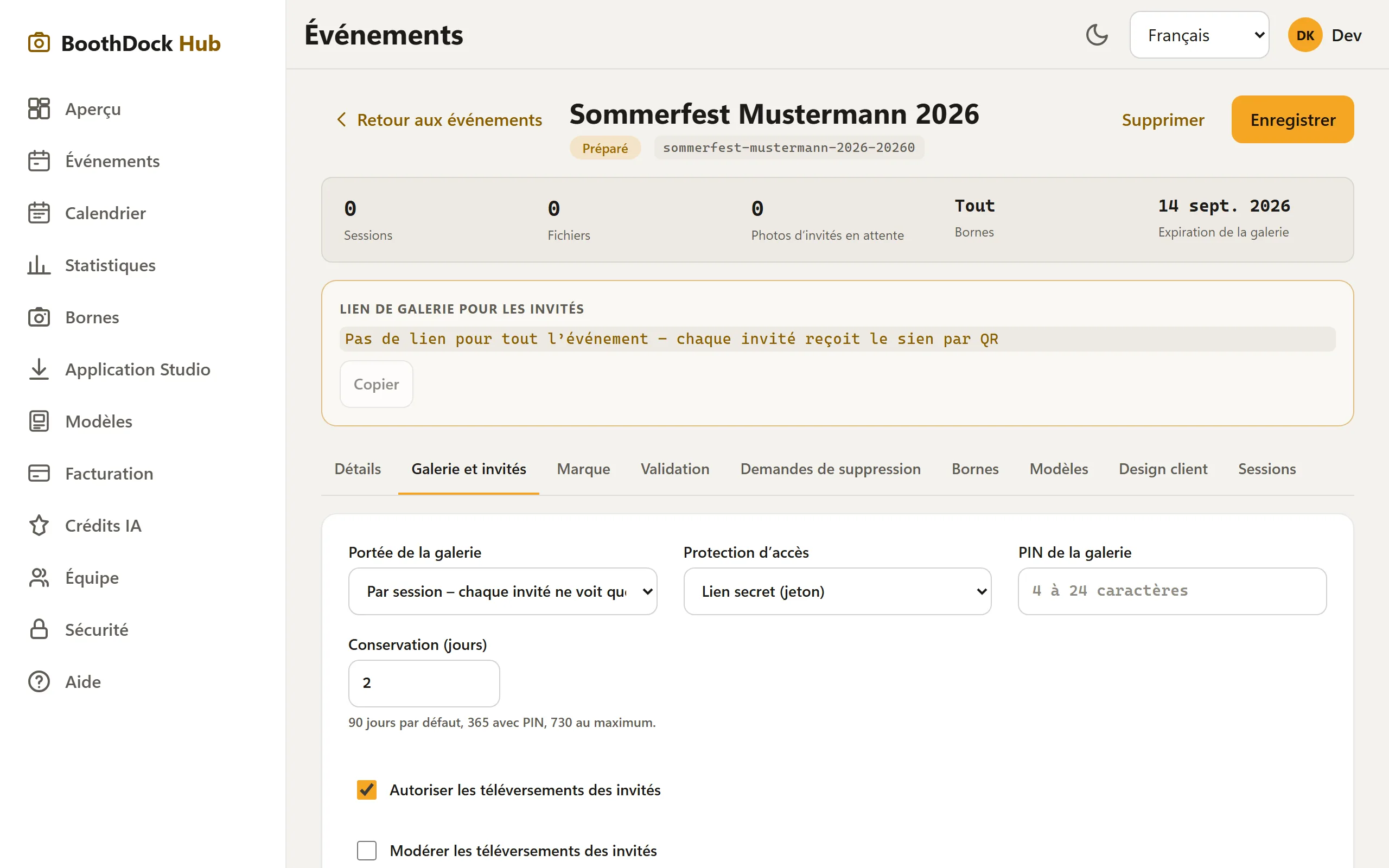Click the Conservation (jours) number field
Image resolution: width=1389 pixels, height=868 pixels.
[424, 683]
